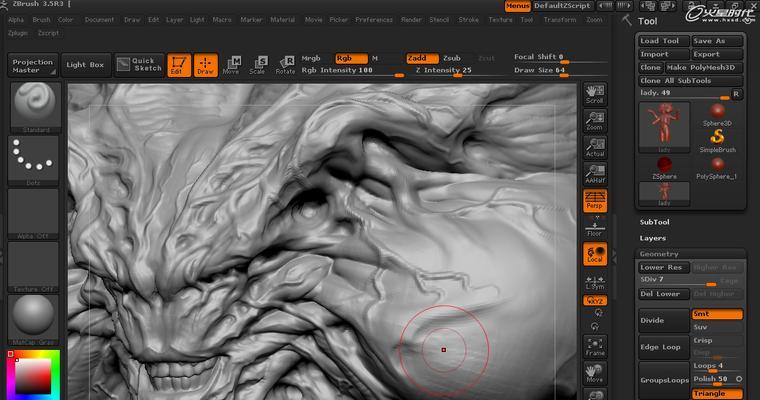
Task: Enable Mrgb paint mode
Action: pyautogui.click(x=311, y=58)
